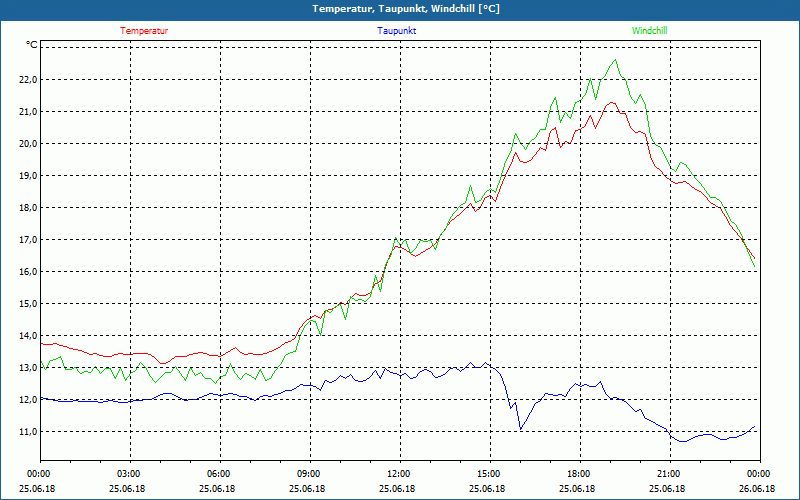Click the 21:00 time axis label
Viewport: 800px width, 500px height.
[x=669, y=474]
